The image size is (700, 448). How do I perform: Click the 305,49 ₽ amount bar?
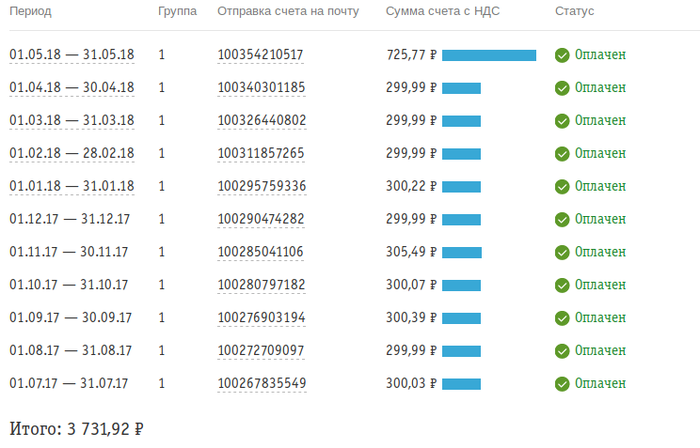coord(461,252)
